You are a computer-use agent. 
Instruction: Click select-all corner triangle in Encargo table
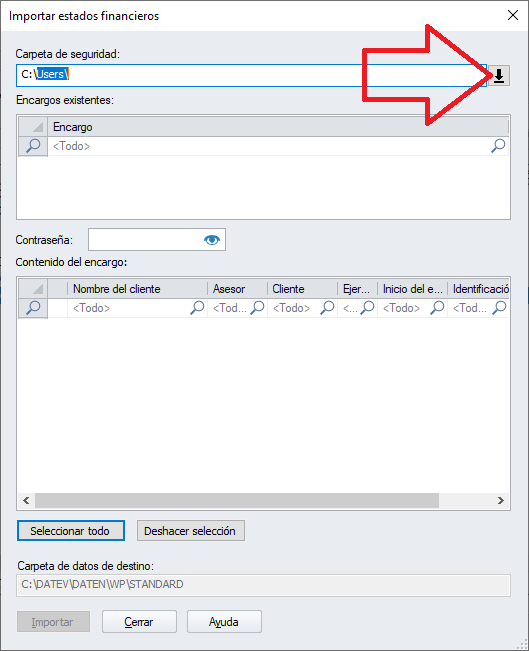click(33, 127)
